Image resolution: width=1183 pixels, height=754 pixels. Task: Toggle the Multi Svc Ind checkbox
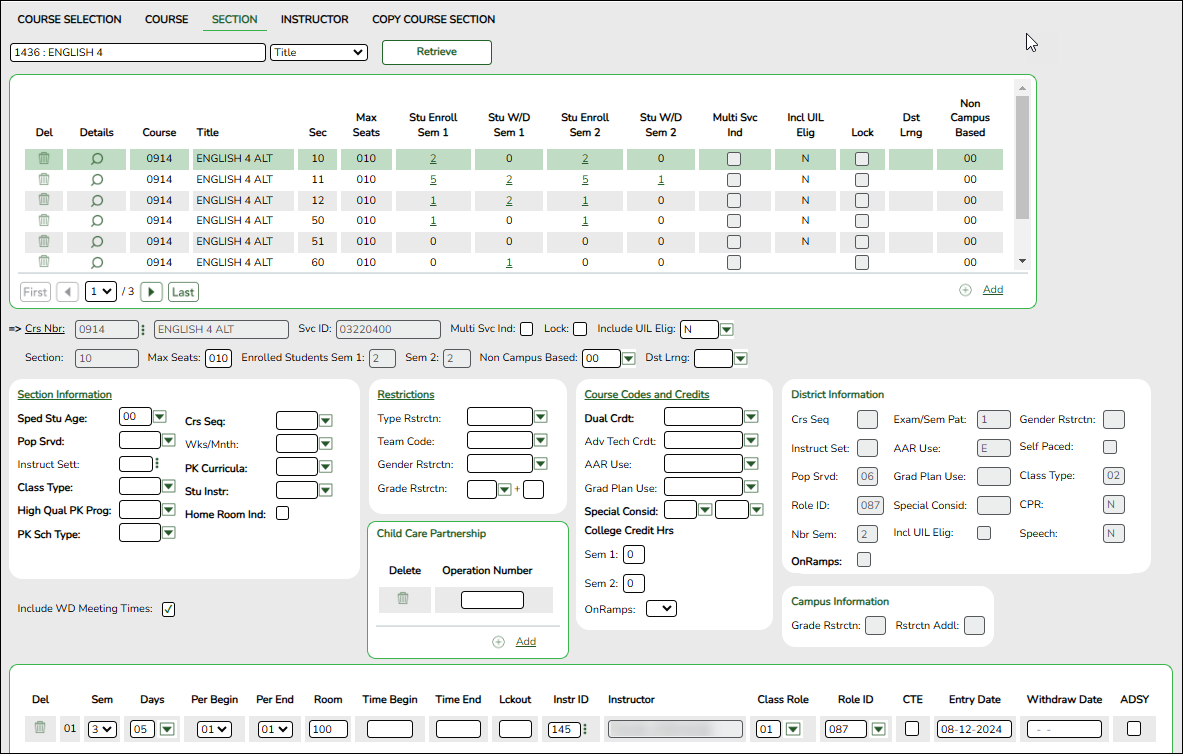click(x=527, y=328)
